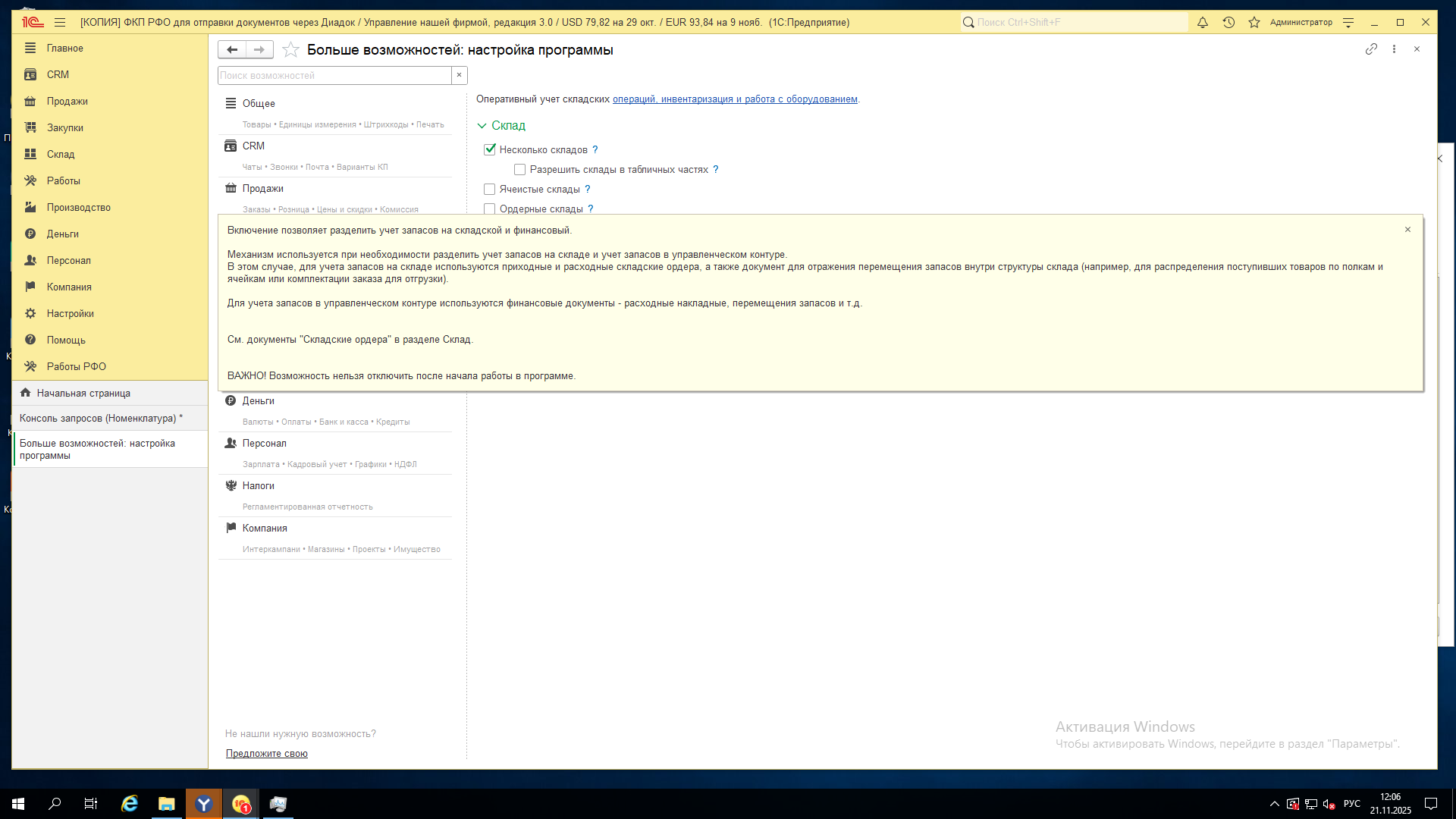Click the copy link chain icon
Screen dimensions: 1456x819
coord(1371,49)
